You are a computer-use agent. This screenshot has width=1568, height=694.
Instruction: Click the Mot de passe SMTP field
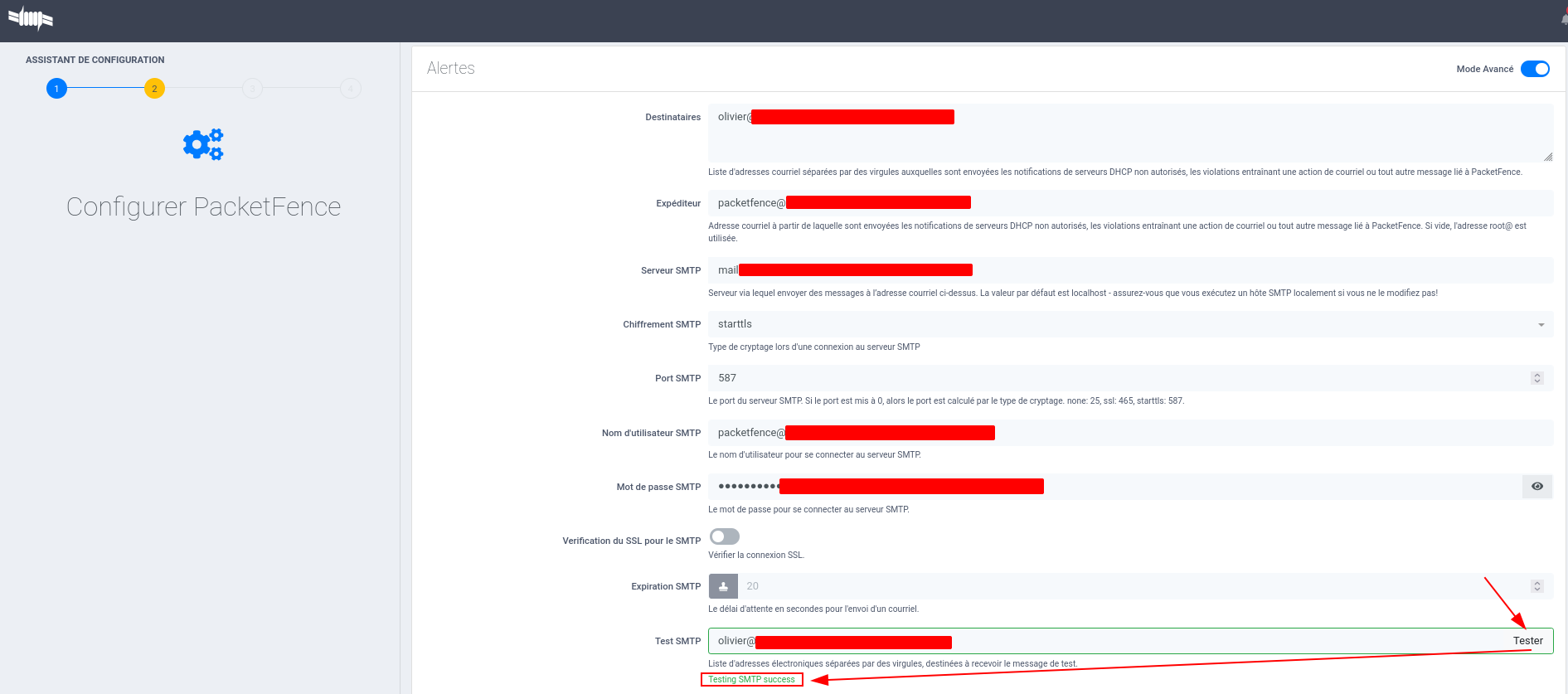point(1115,487)
